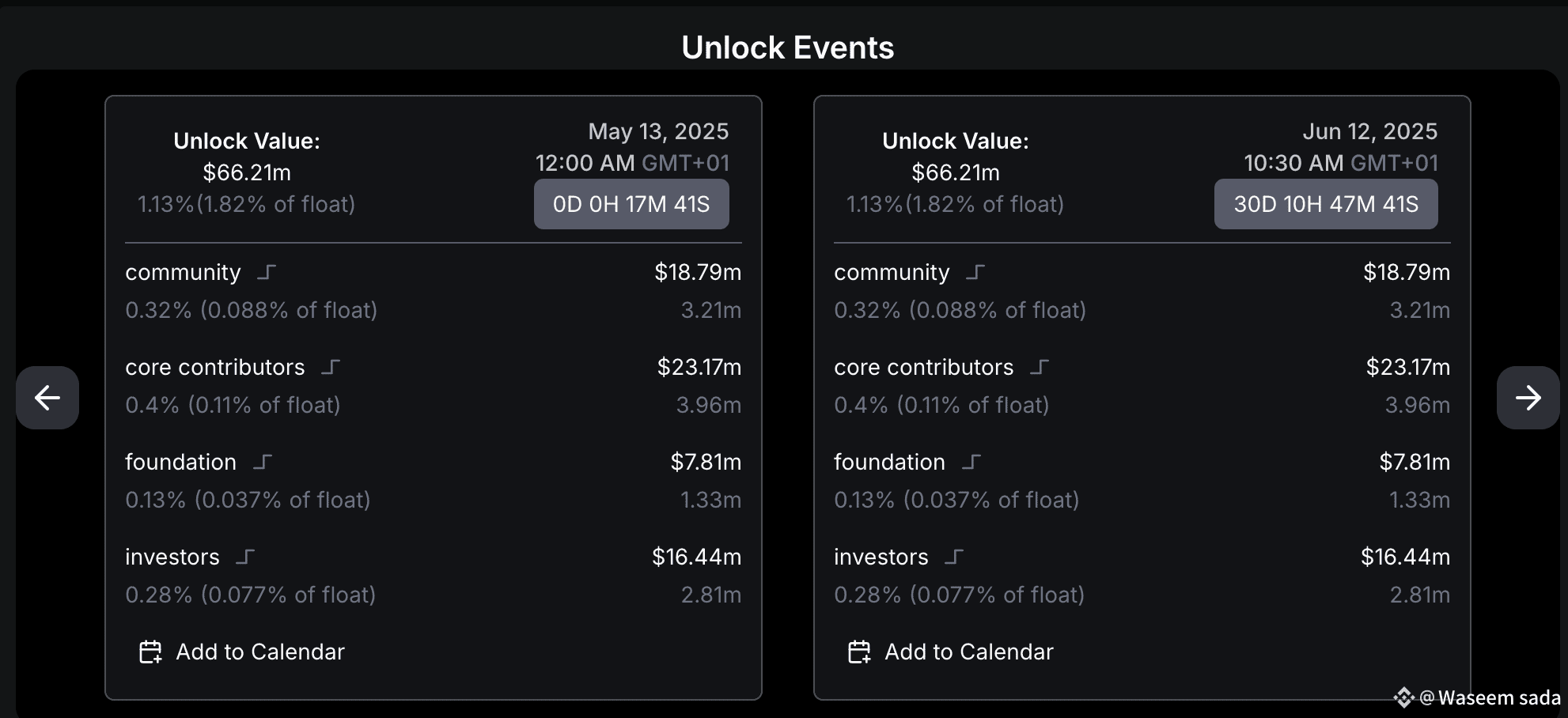This screenshot has width=1568, height=718.
Task: Click the 30D 10H 47M countdown badge
Action: (x=1326, y=204)
